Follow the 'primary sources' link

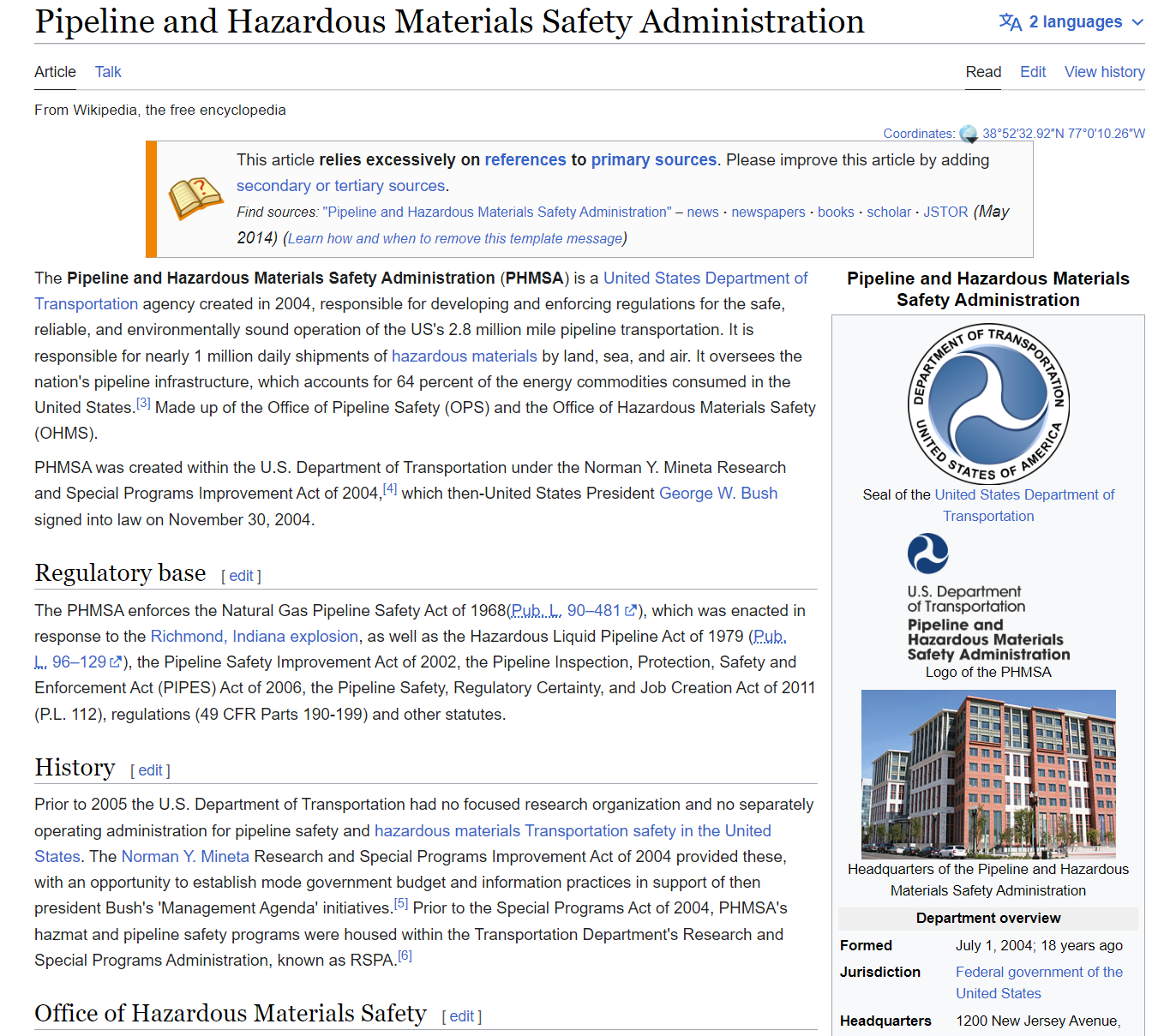[x=654, y=160]
